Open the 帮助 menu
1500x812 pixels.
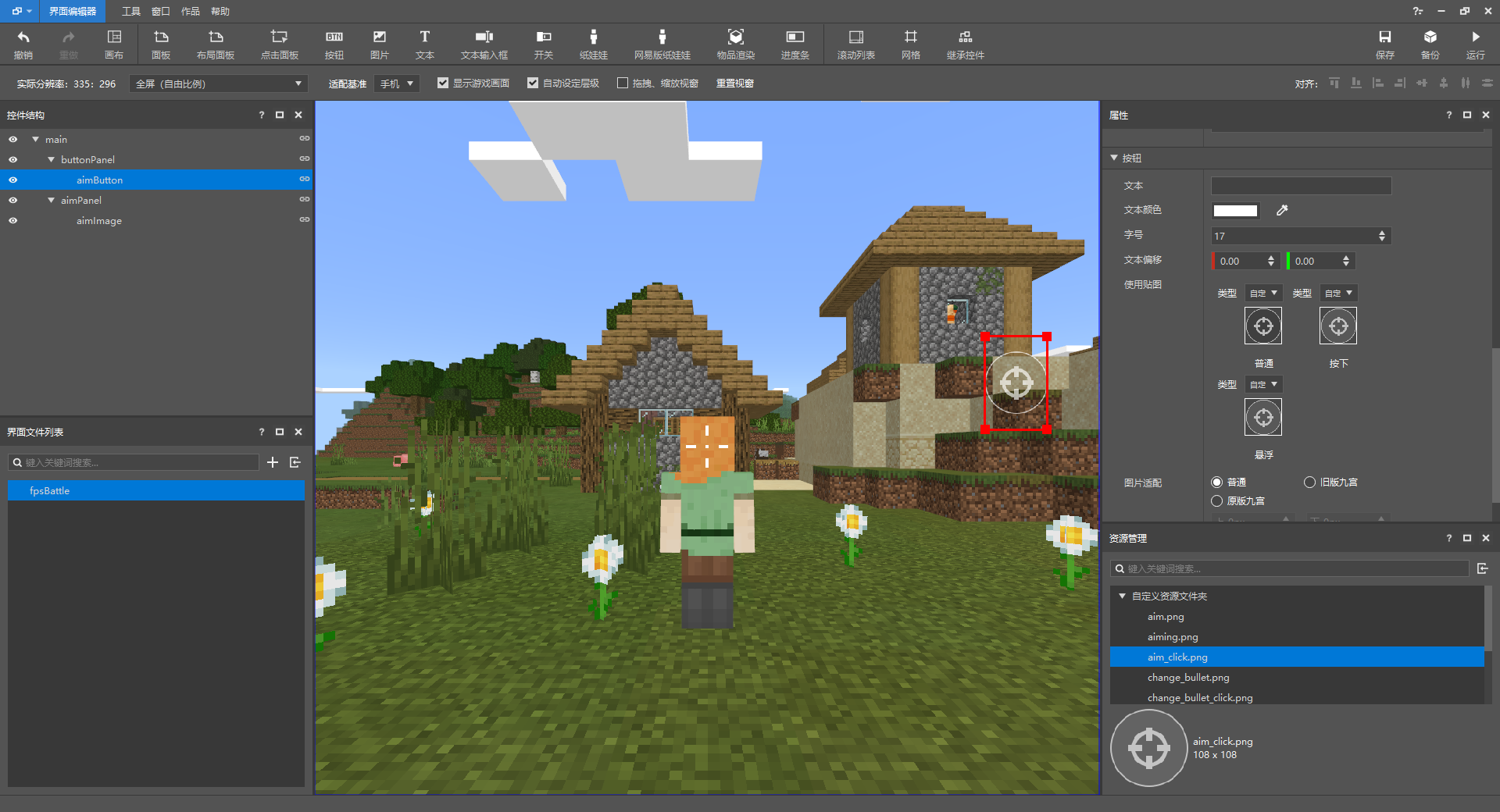[x=220, y=11]
